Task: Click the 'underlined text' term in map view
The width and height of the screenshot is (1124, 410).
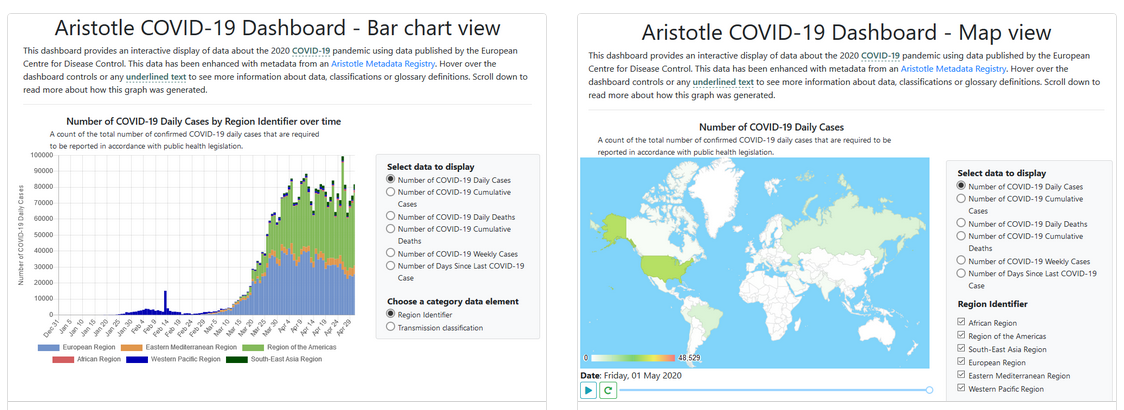Action: [x=722, y=82]
